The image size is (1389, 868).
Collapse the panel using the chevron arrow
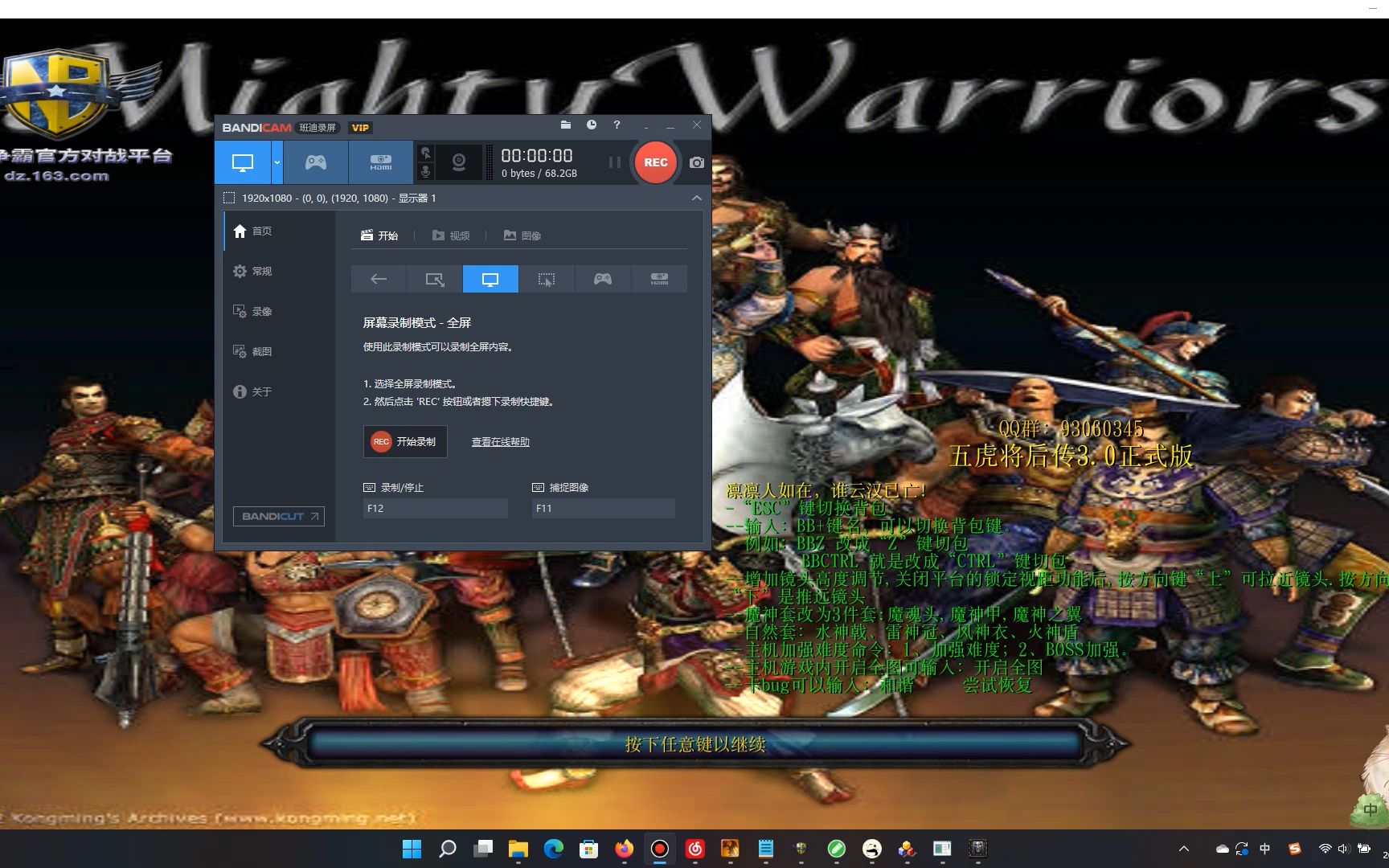[x=697, y=198]
